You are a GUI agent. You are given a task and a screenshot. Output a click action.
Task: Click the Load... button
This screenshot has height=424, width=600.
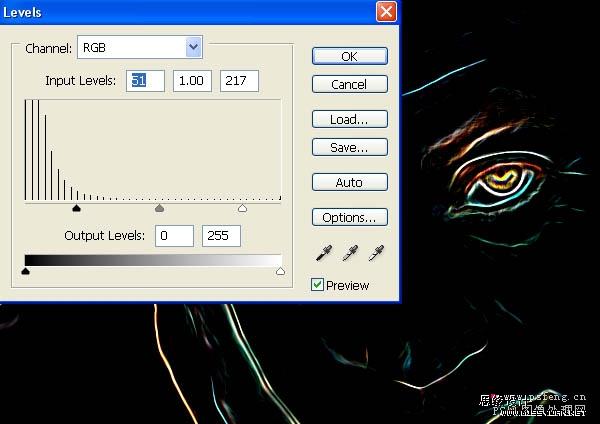(x=349, y=119)
